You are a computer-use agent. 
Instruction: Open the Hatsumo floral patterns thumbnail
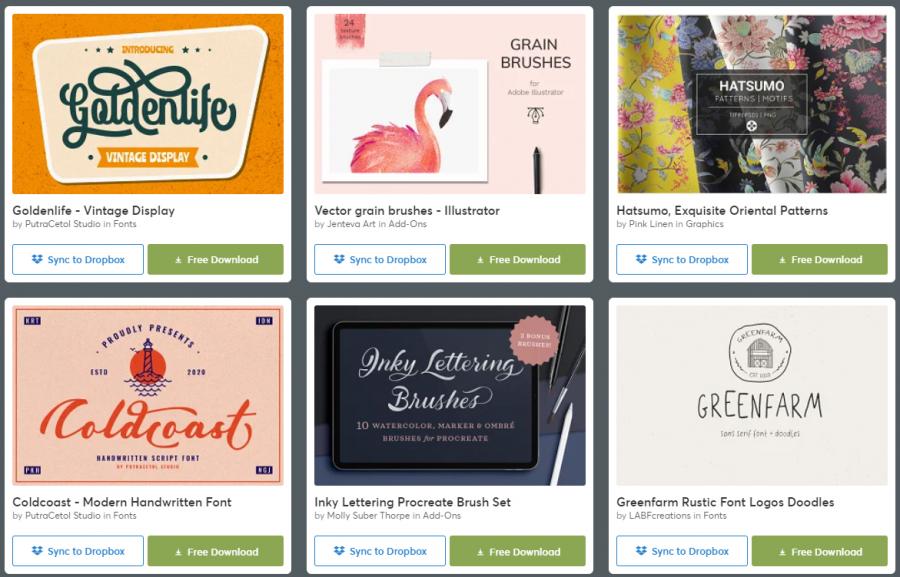(x=752, y=104)
